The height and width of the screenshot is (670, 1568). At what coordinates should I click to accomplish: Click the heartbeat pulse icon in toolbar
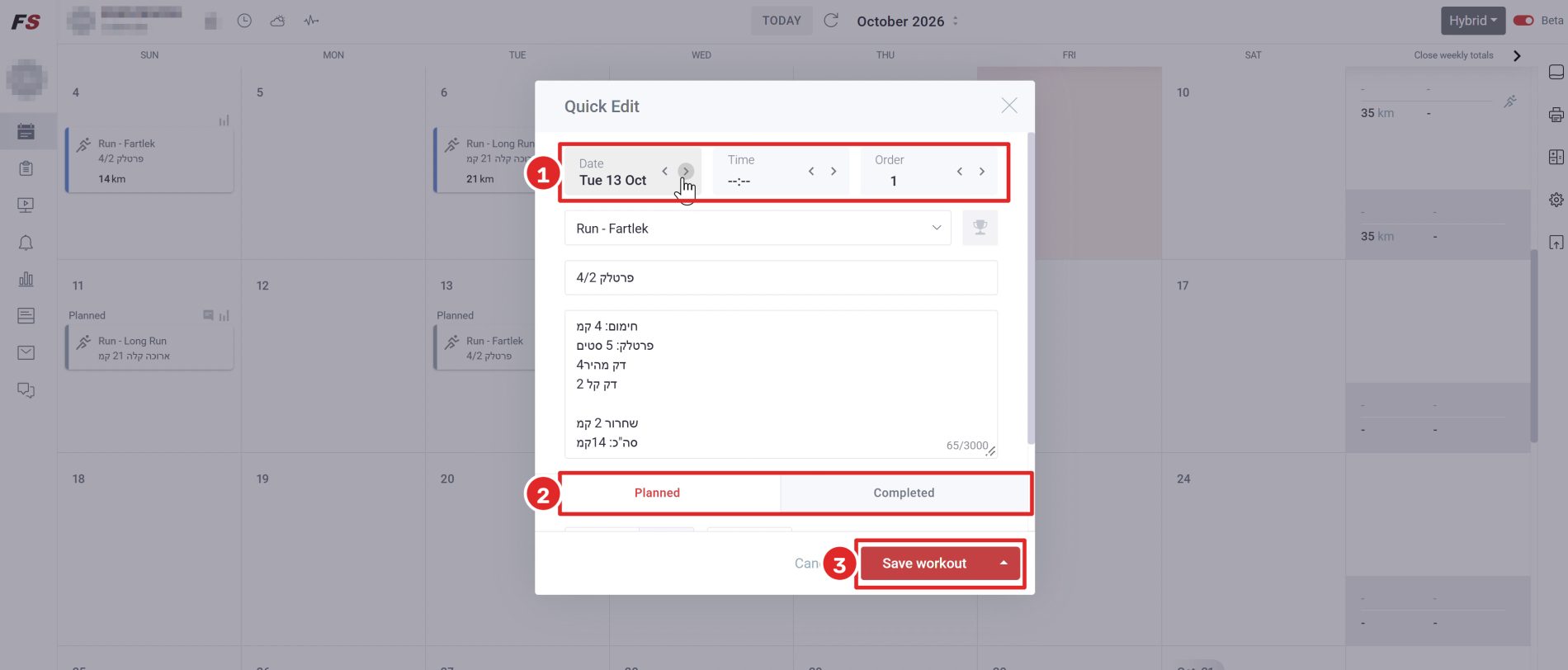pos(311,21)
